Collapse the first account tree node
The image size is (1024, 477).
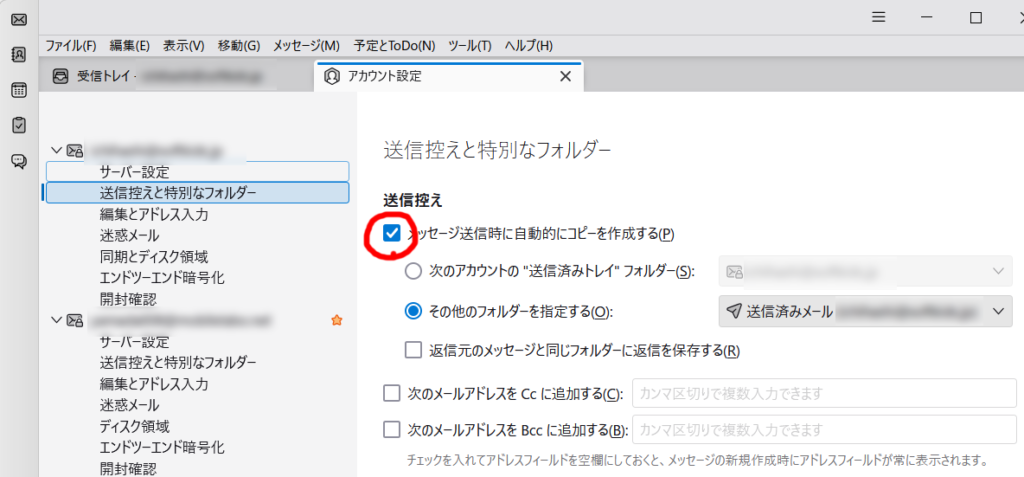coord(56,150)
